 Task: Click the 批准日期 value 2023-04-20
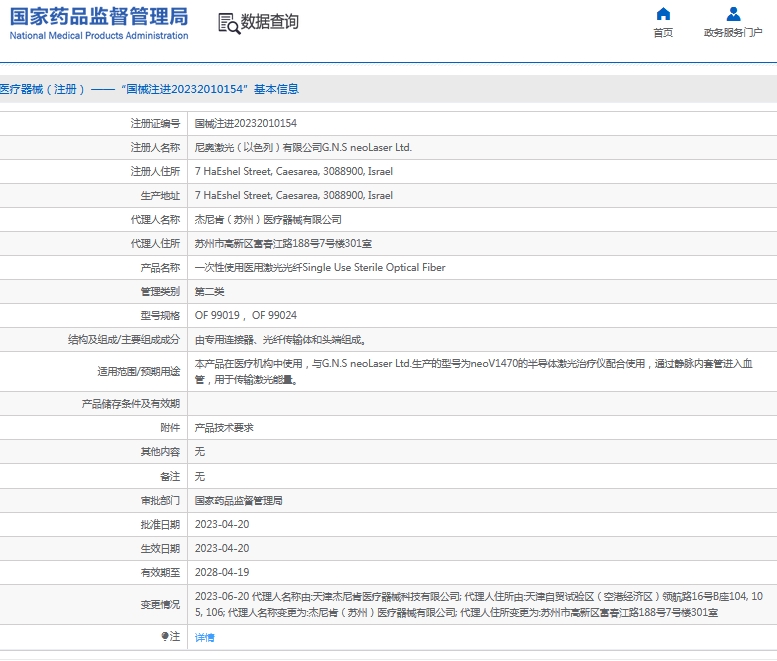222,525
